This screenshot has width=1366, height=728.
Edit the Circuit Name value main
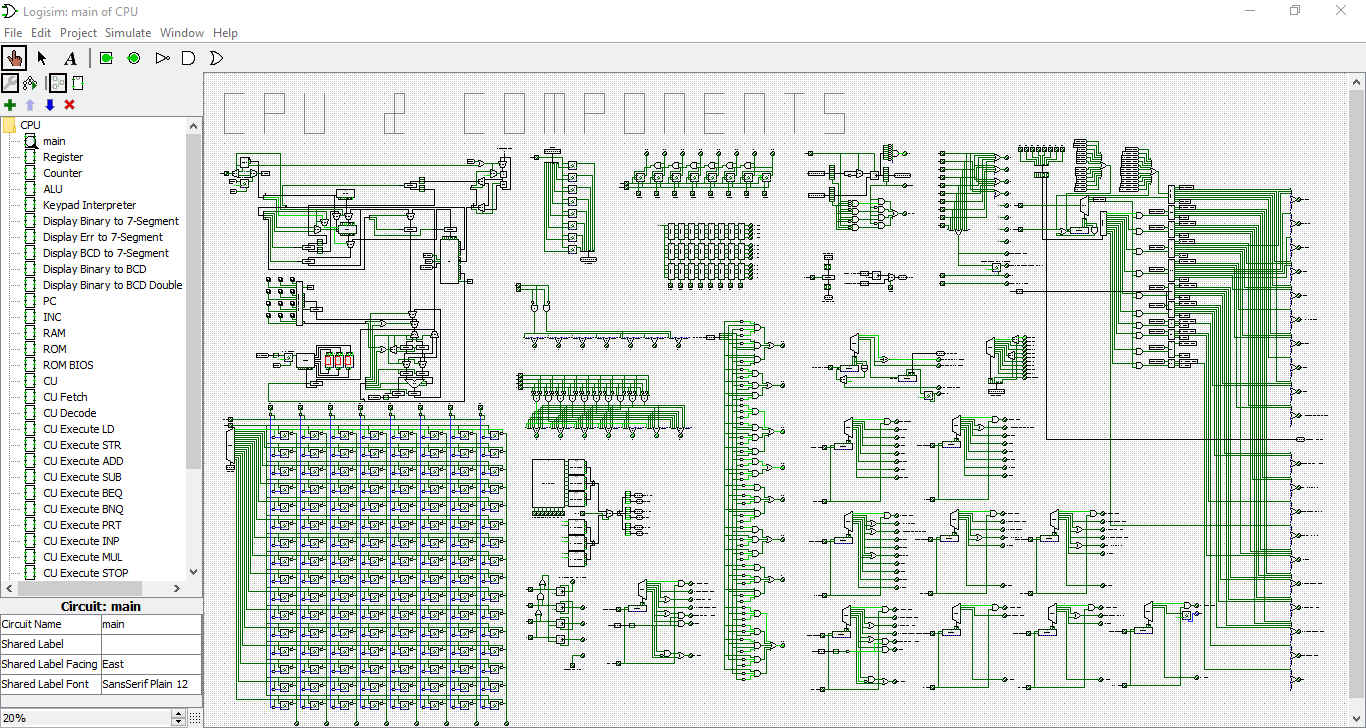pos(151,624)
